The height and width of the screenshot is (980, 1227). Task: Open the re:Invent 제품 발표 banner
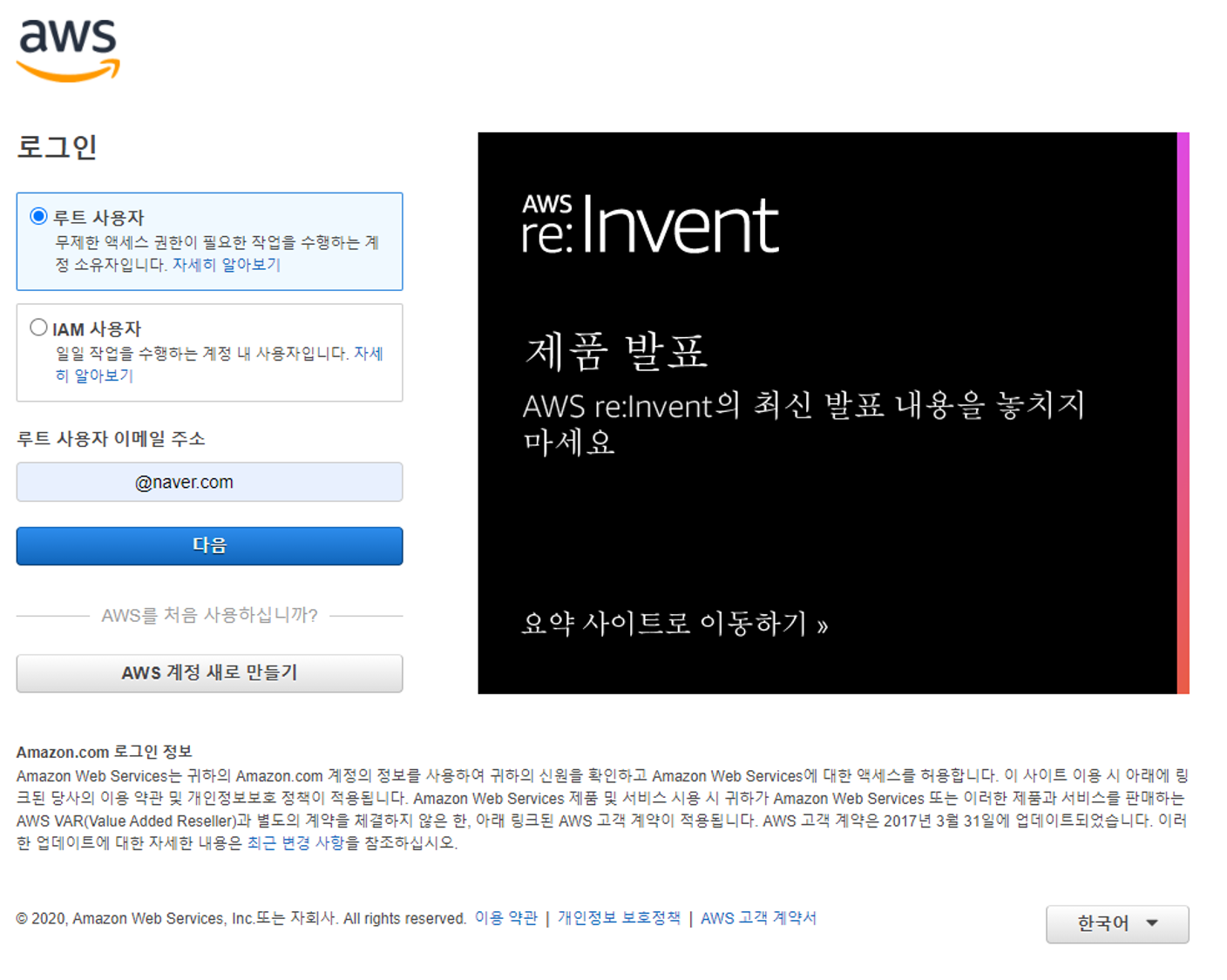click(x=833, y=413)
